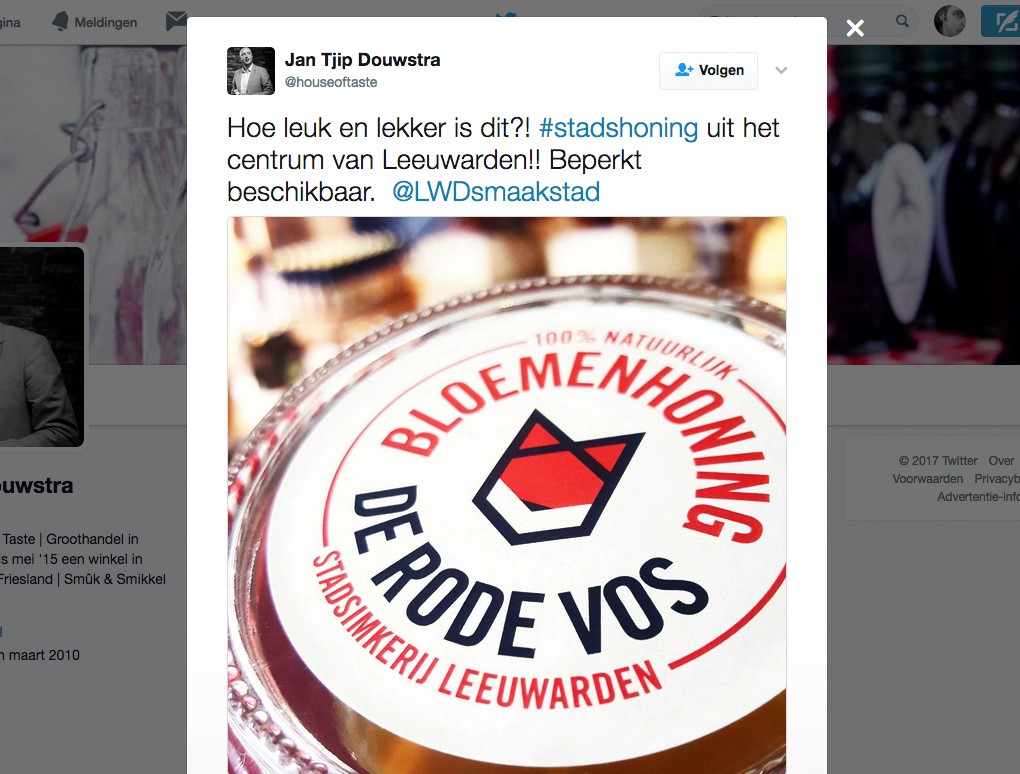The width and height of the screenshot is (1020, 774).
Task: Click Jan Tjip Douwstra's avatar in the tweet
Action: [250, 71]
